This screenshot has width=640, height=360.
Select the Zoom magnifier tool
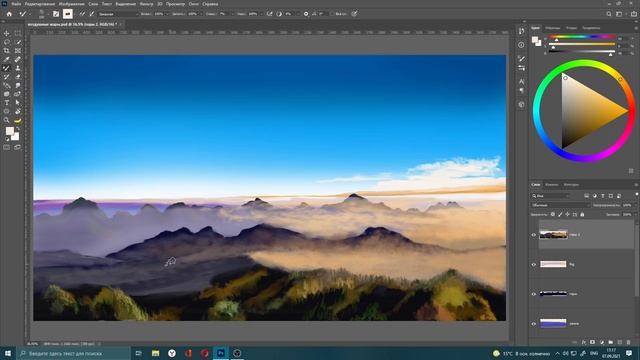pos(7,120)
